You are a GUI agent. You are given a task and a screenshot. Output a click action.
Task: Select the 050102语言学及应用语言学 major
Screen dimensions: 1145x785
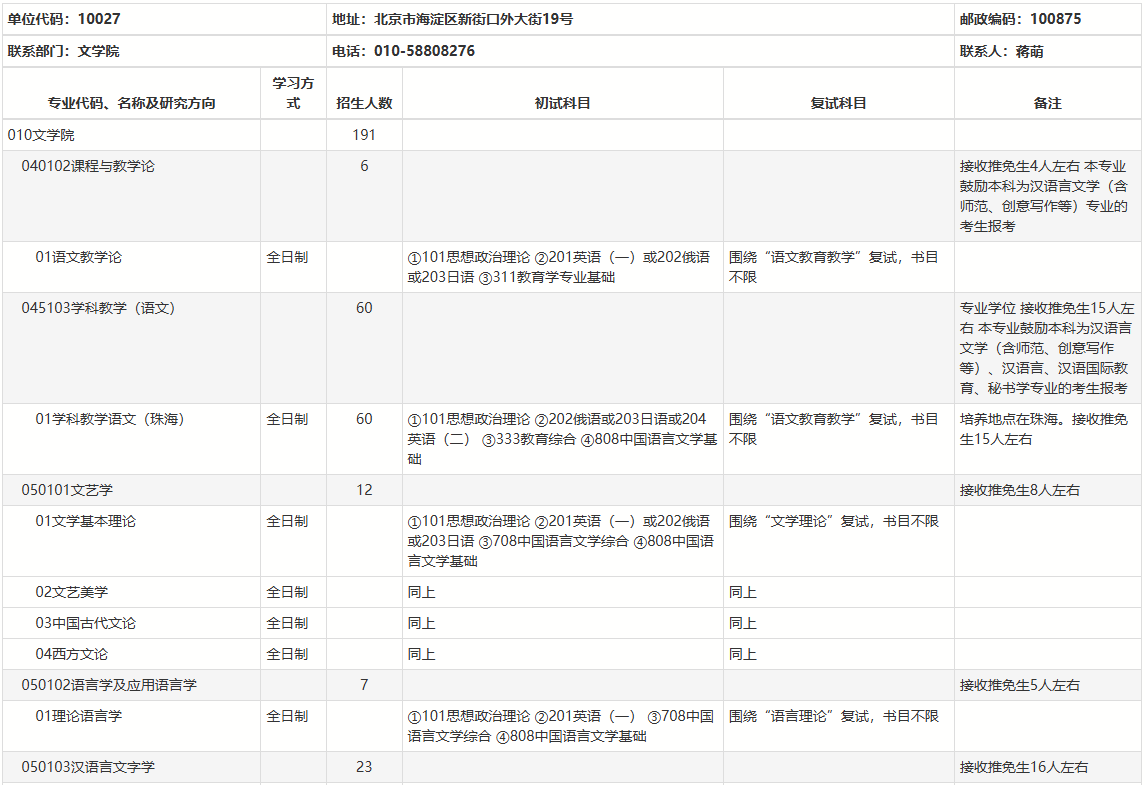tap(109, 685)
